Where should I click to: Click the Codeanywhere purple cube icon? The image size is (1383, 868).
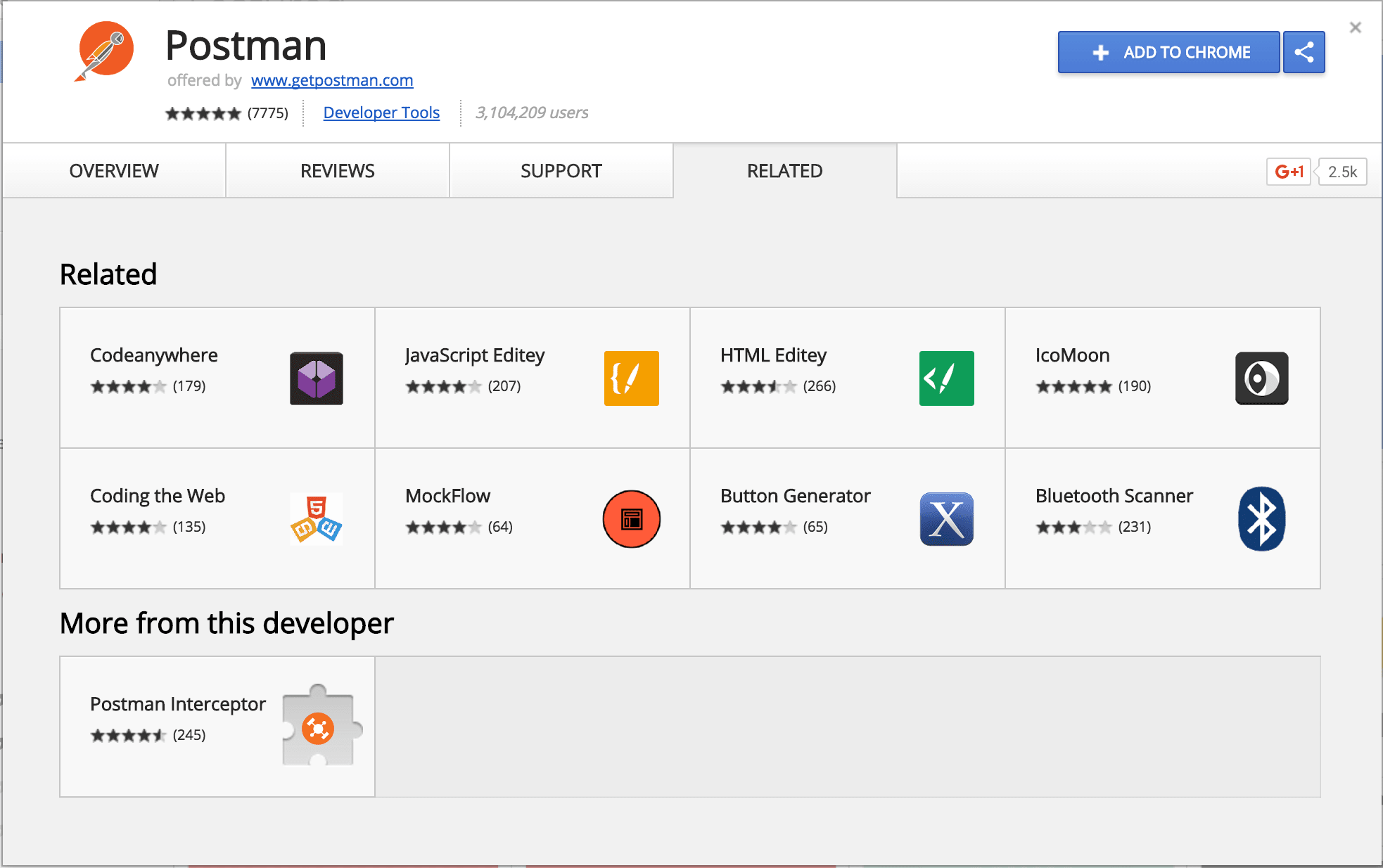pos(317,378)
